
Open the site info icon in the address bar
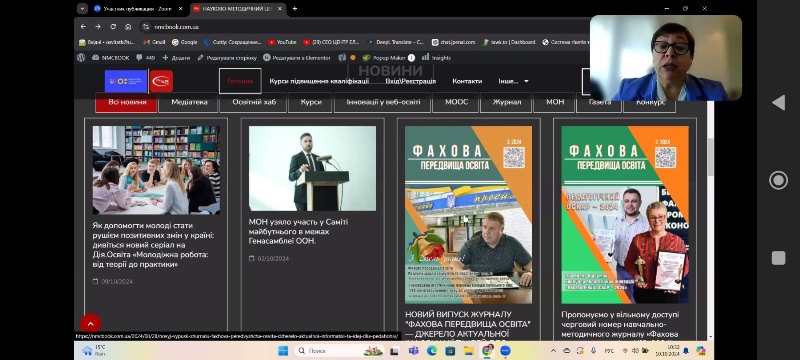(x=146, y=27)
